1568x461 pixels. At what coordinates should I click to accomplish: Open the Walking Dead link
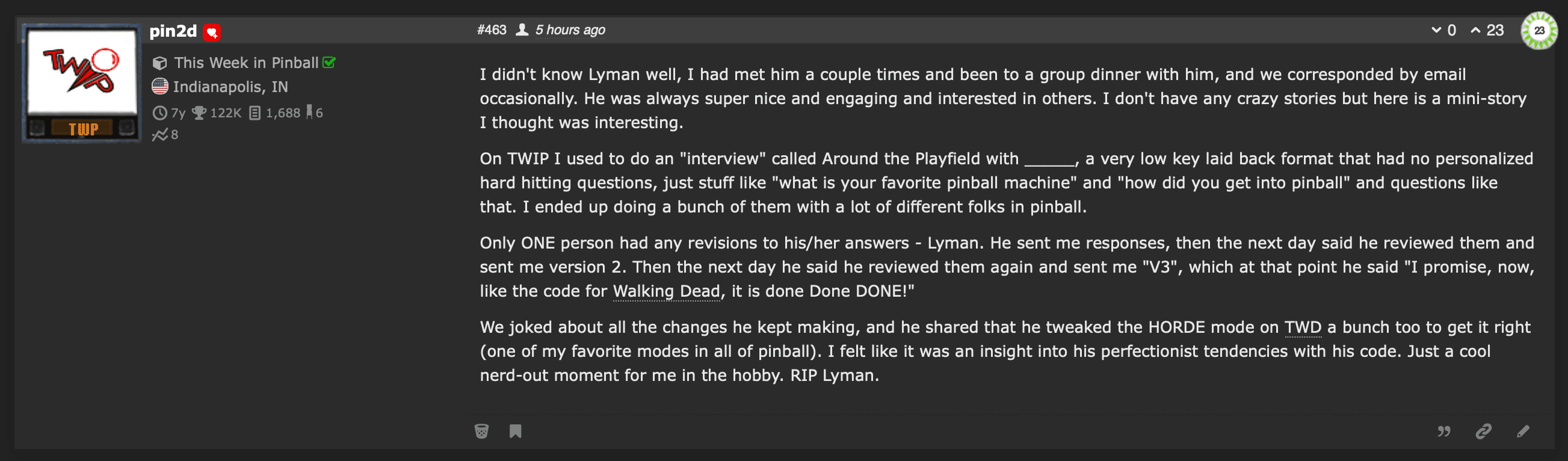click(666, 291)
